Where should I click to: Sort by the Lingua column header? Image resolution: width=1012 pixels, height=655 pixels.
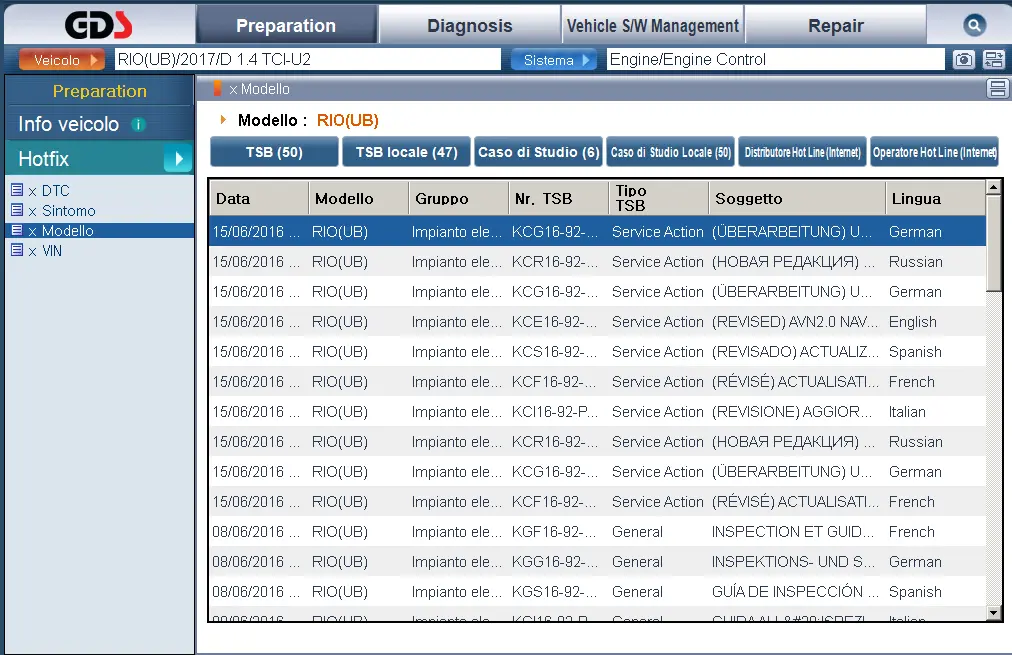coord(936,198)
